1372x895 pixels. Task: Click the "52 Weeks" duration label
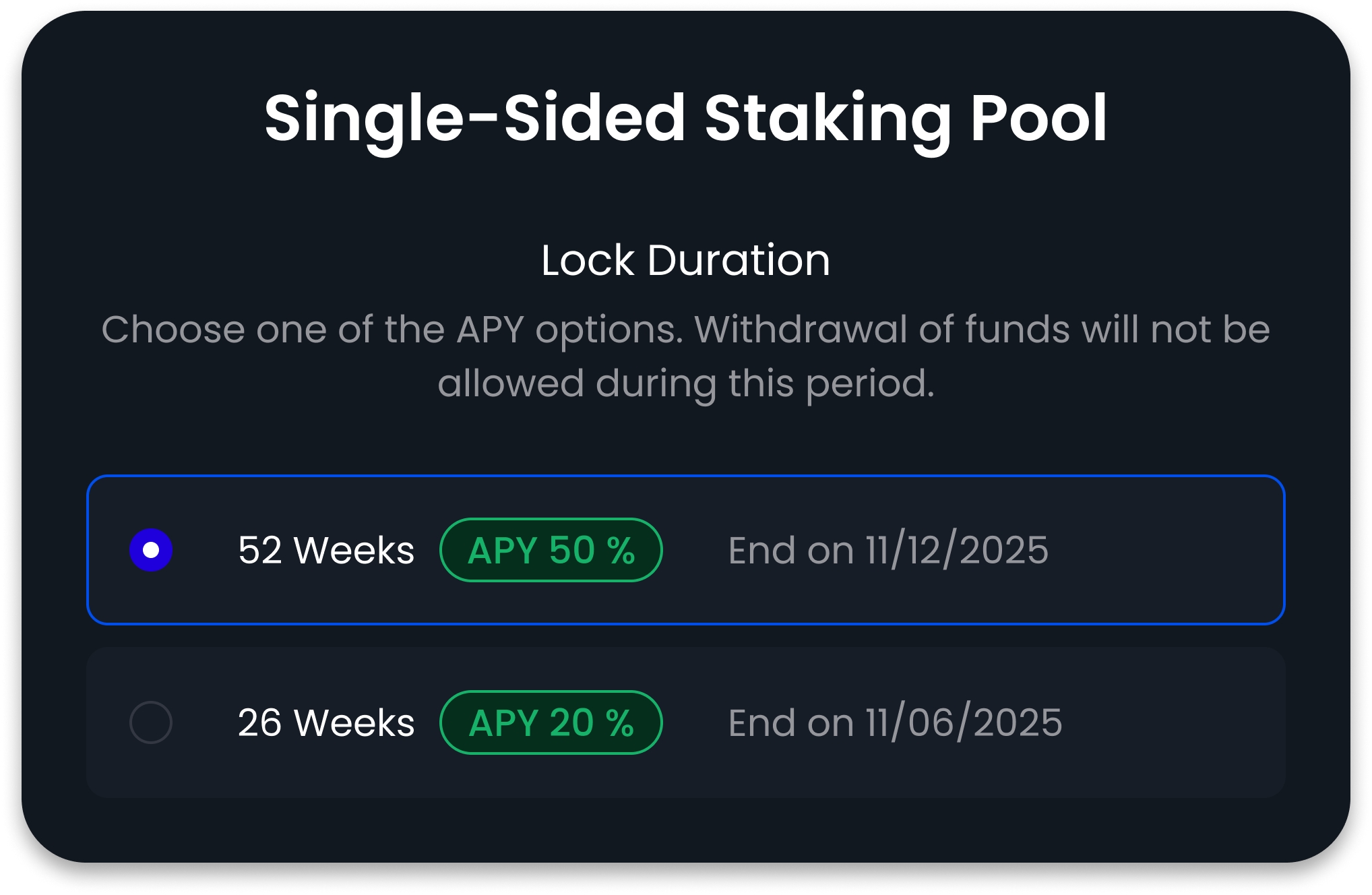coord(326,550)
